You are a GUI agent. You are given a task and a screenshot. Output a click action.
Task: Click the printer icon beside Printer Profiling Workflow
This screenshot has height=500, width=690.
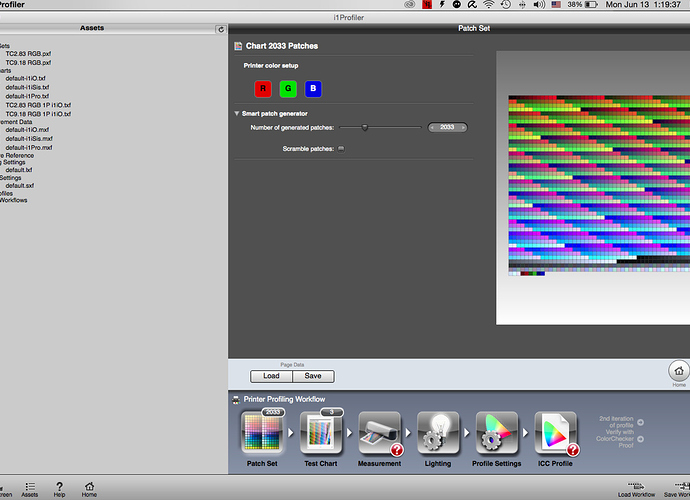[236, 400]
